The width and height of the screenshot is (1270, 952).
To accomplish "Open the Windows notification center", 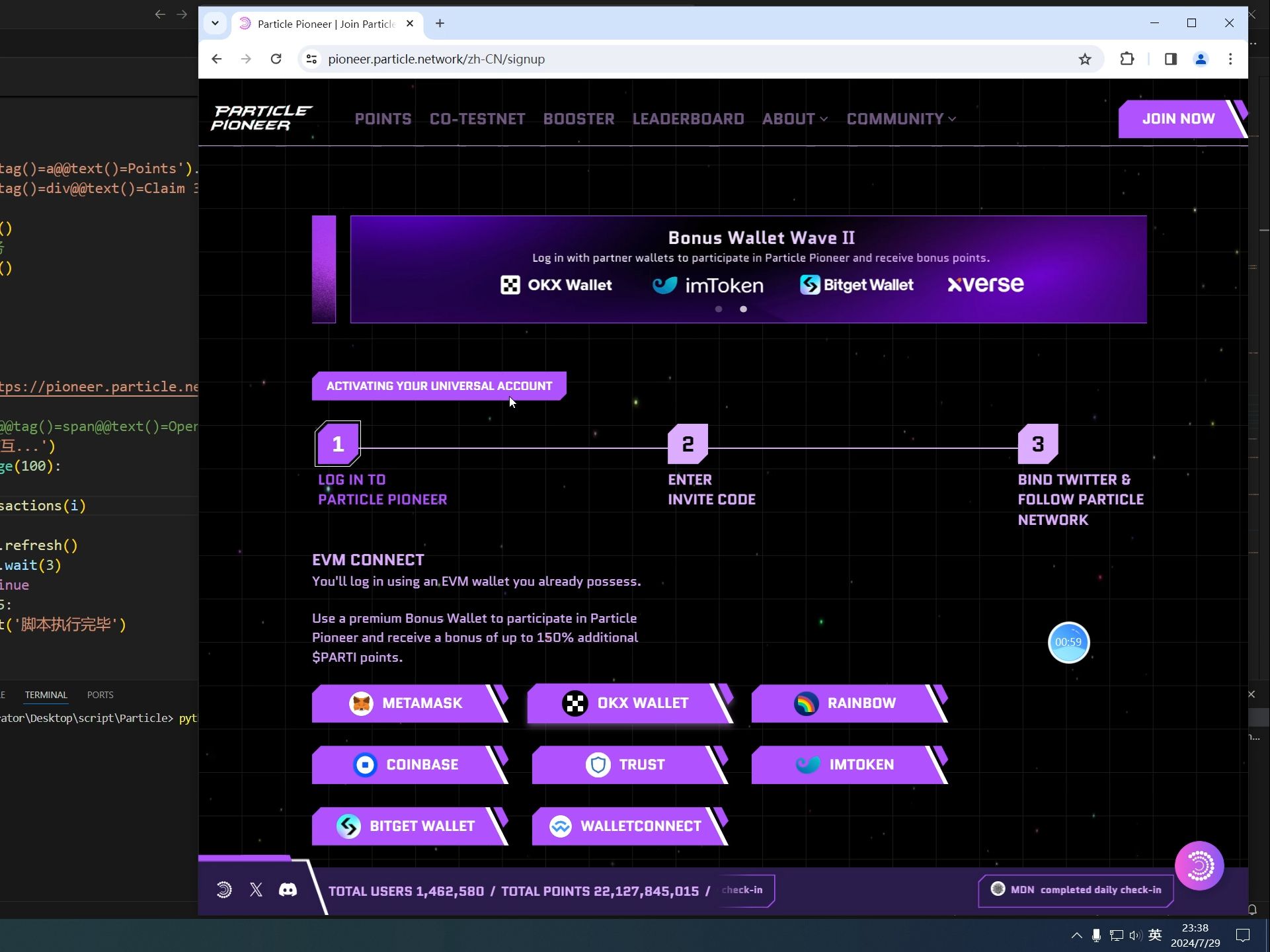I will click(x=1243, y=935).
